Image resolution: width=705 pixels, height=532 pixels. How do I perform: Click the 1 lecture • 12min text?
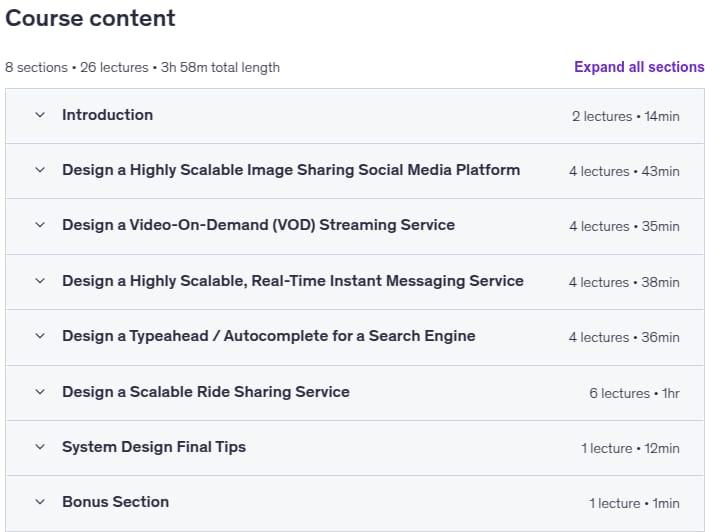coord(630,448)
